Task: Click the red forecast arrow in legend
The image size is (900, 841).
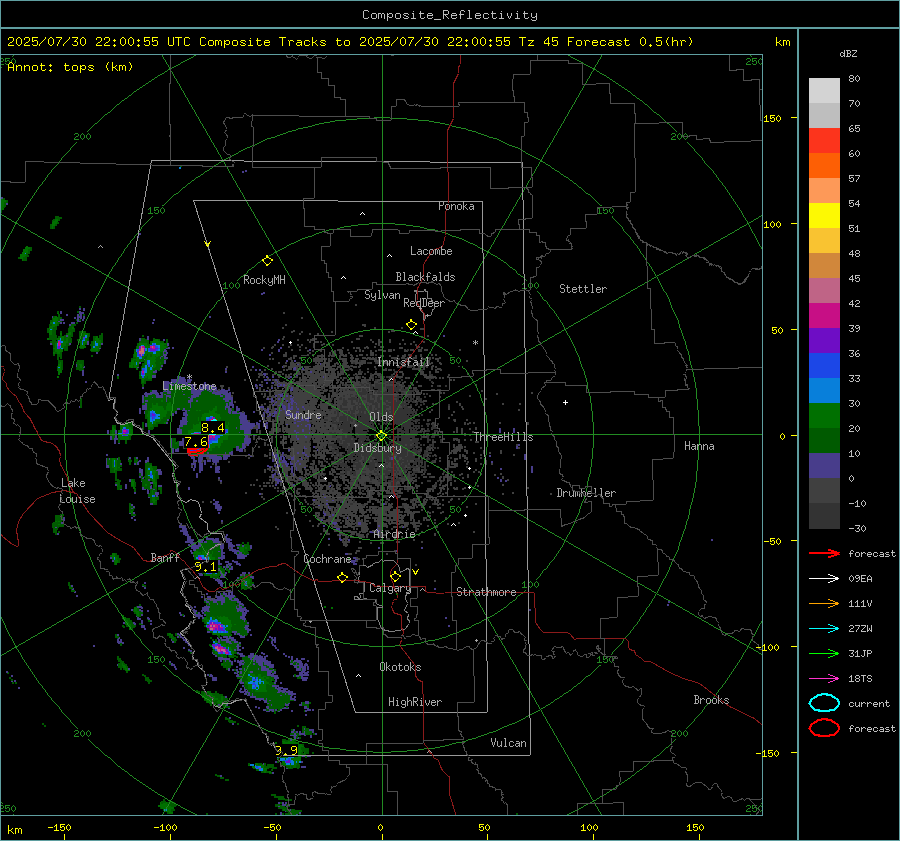Action: pyautogui.click(x=824, y=553)
